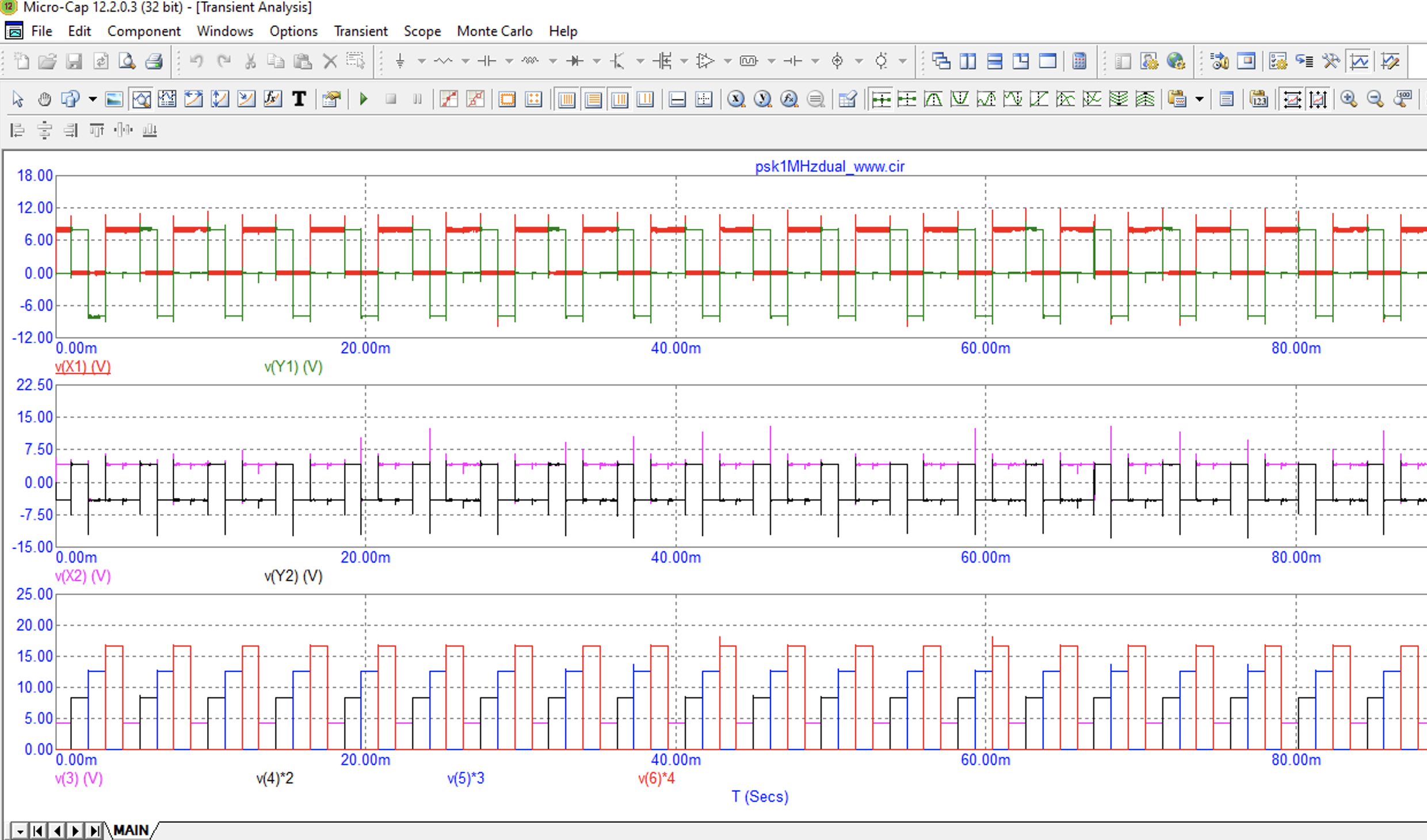This screenshot has width=1427, height=840.
Task: Align objects to the top
Action: (x=97, y=131)
